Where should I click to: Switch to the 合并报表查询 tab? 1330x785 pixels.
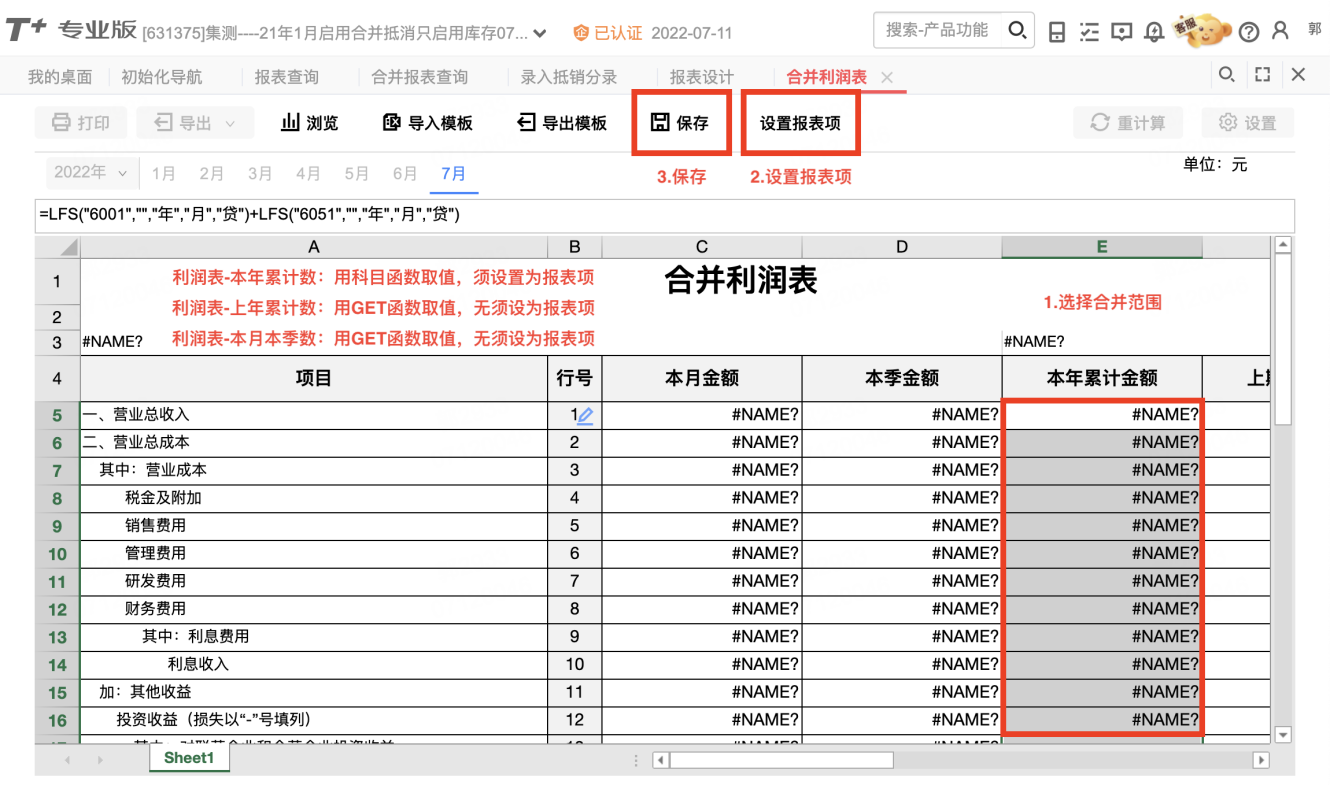(420, 77)
